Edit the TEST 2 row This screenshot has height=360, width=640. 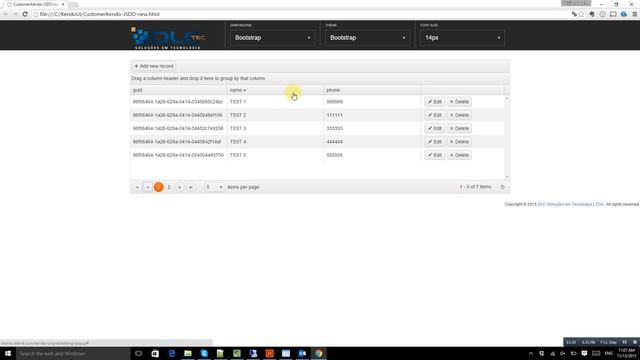[434, 115]
